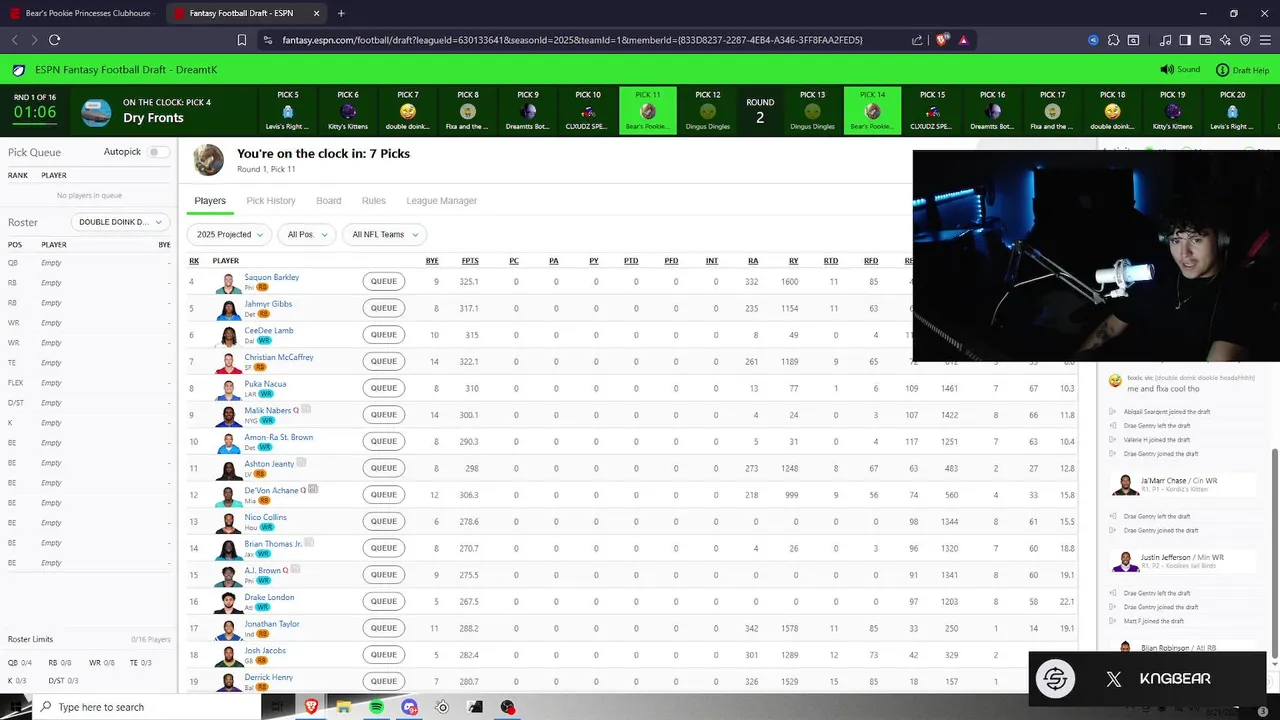This screenshot has width=1280, height=720.
Task: Click the user avatar beside You're on the clock
Action: (x=208, y=160)
